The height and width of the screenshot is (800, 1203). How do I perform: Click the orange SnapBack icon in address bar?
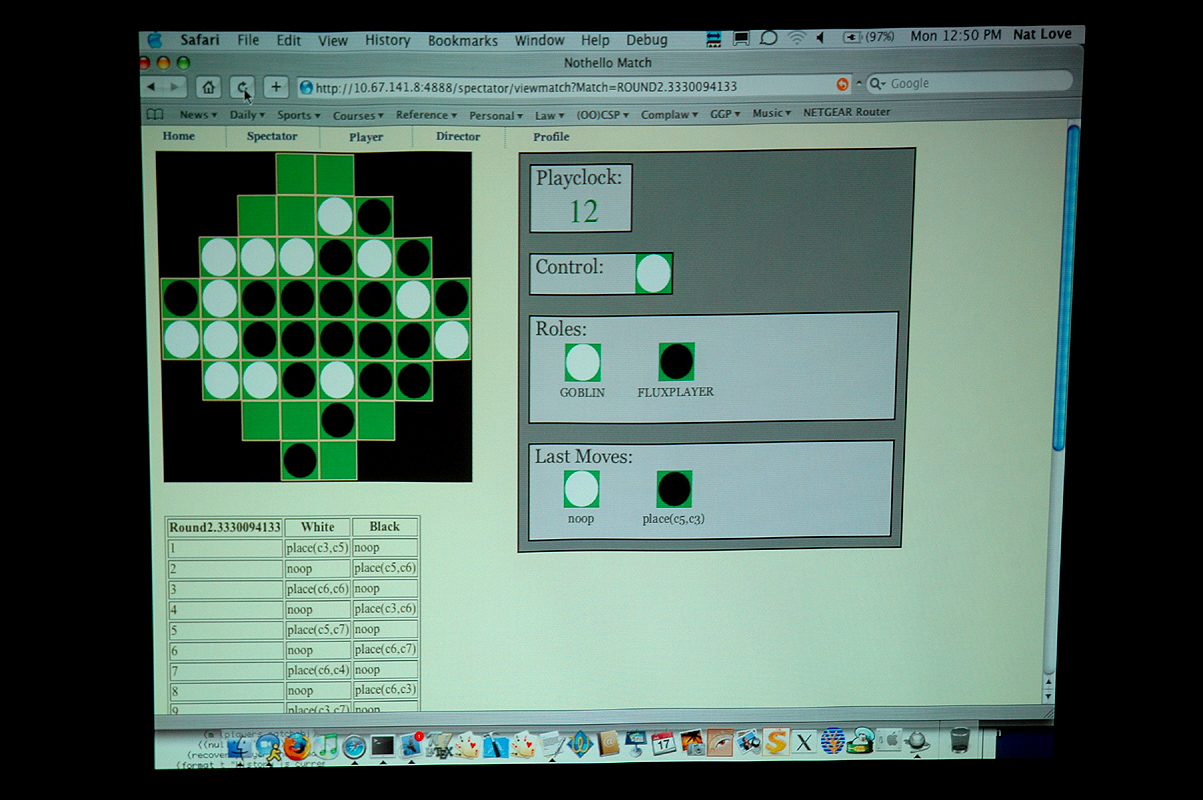842,85
